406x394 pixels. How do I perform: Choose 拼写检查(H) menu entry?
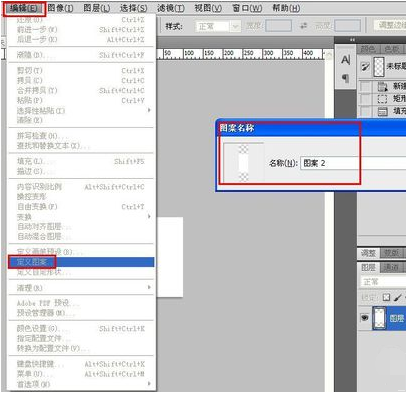tap(81, 136)
